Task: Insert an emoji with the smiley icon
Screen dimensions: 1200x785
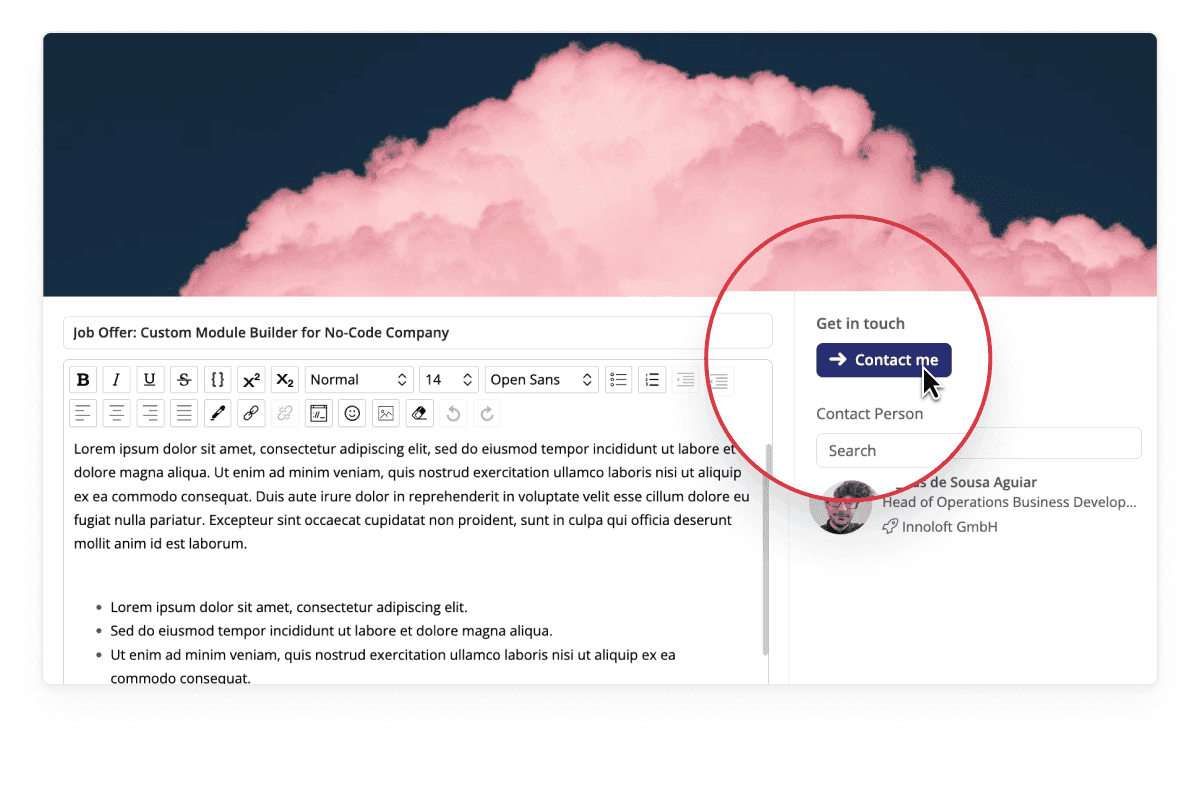Action: point(352,413)
